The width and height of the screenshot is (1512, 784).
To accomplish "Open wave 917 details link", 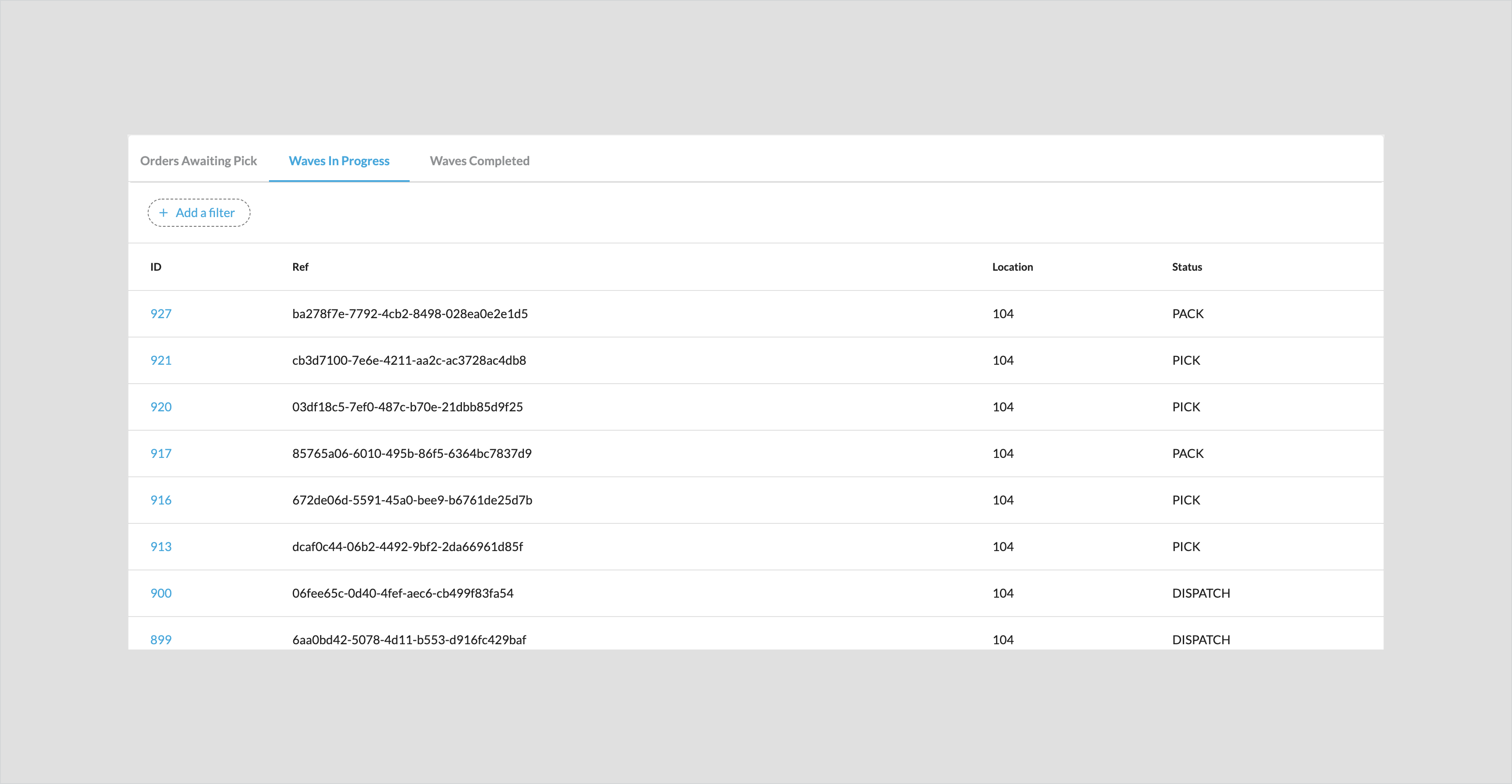I will (161, 454).
